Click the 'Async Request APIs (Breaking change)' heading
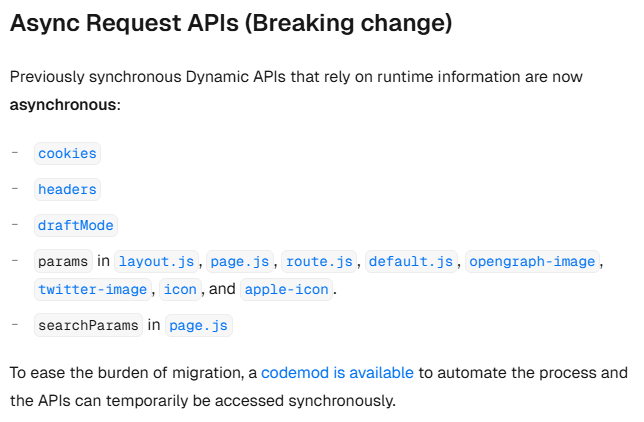This screenshot has height=422, width=644. click(x=231, y=23)
